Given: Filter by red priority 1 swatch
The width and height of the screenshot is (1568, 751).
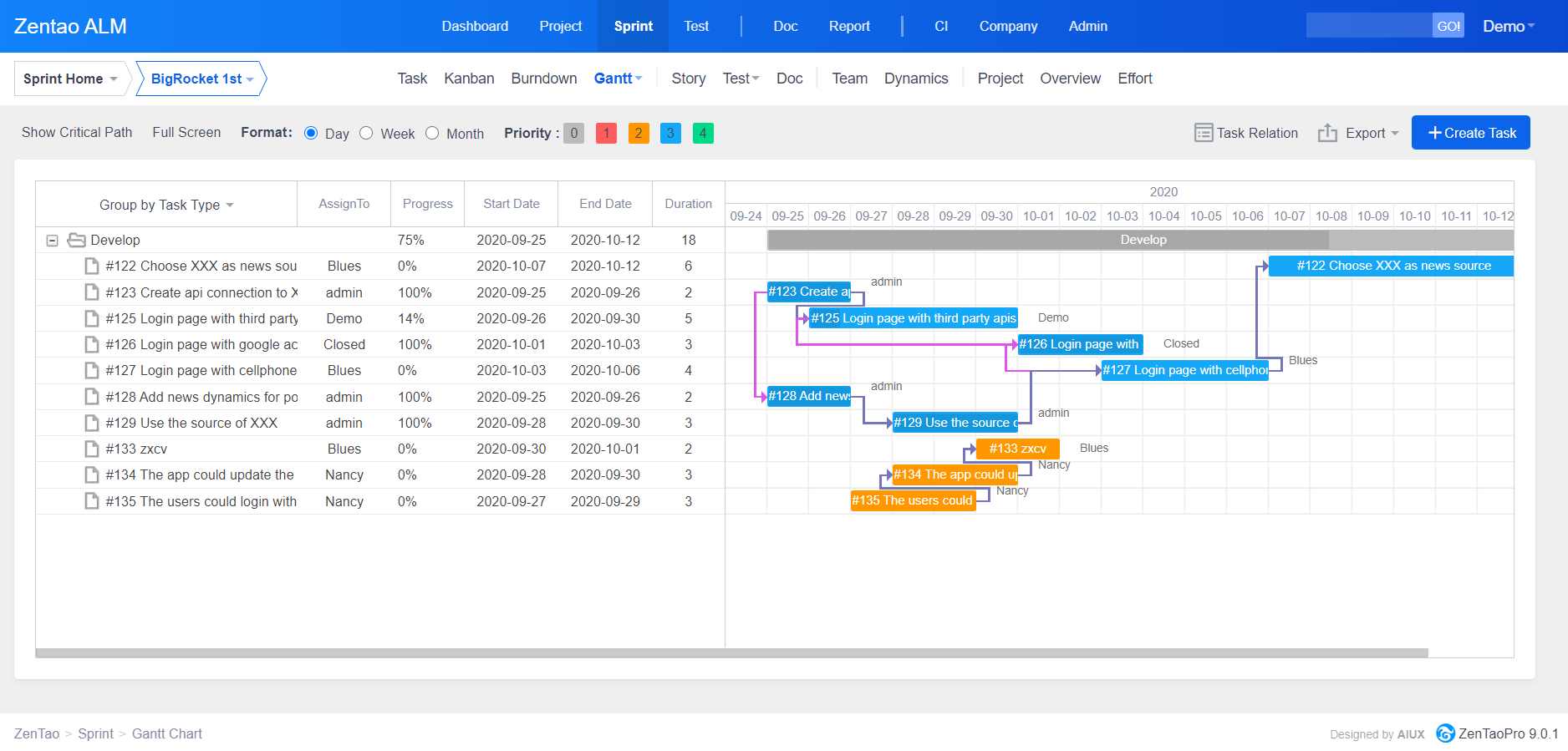Looking at the screenshot, I should click(606, 134).
